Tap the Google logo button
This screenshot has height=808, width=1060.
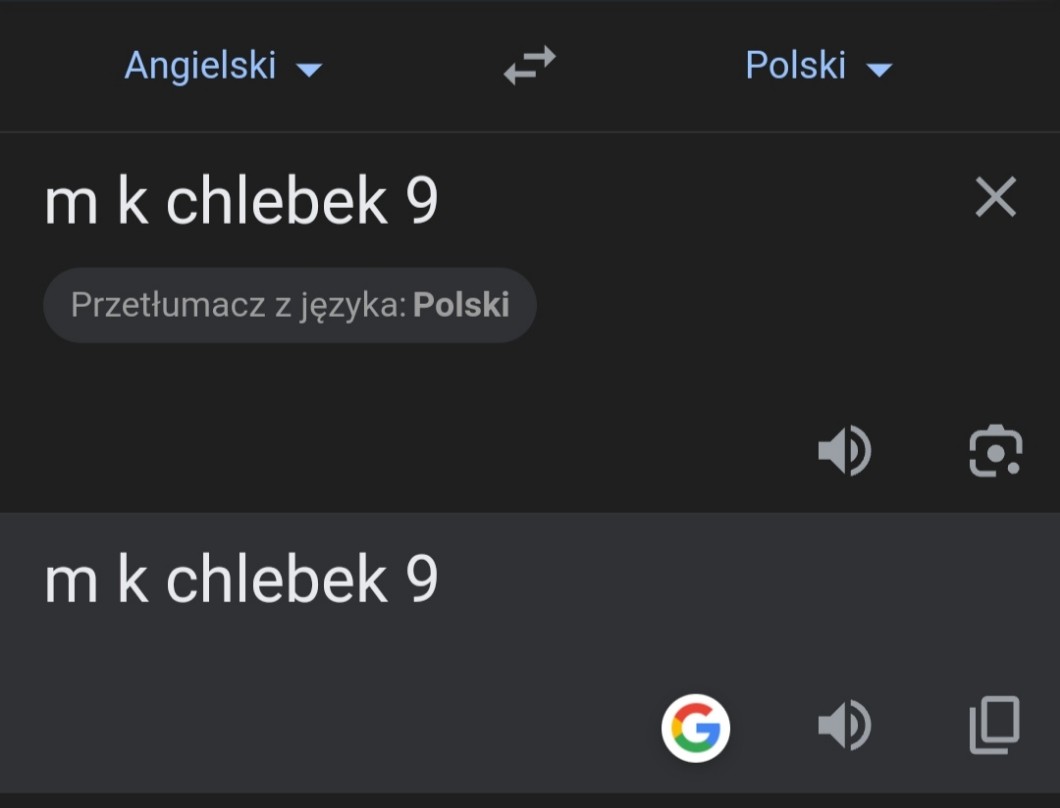pos(695,727)
